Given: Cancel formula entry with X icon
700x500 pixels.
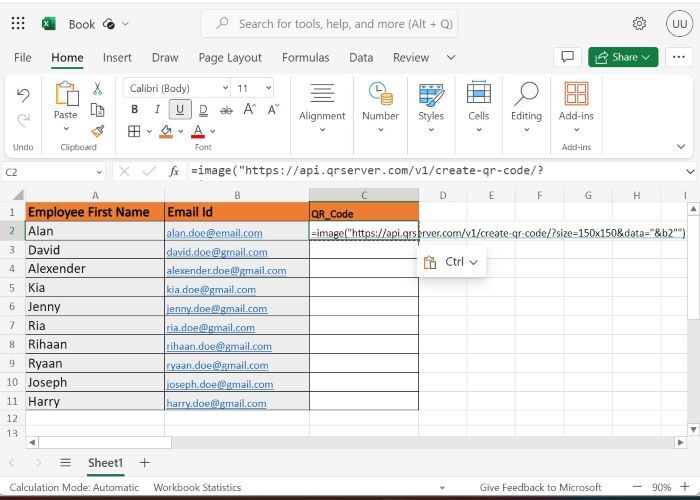Looking at the screenshot, I should click(x=125, y=171).
